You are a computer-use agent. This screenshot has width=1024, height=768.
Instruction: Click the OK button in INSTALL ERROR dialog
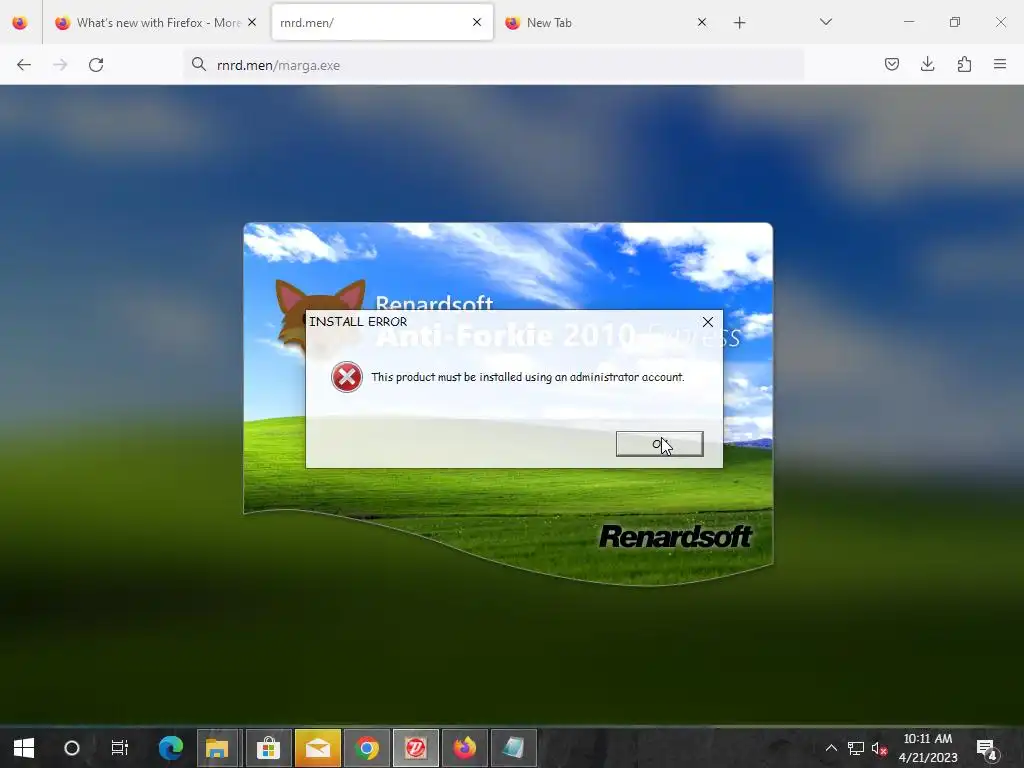[x=660, y=444]
